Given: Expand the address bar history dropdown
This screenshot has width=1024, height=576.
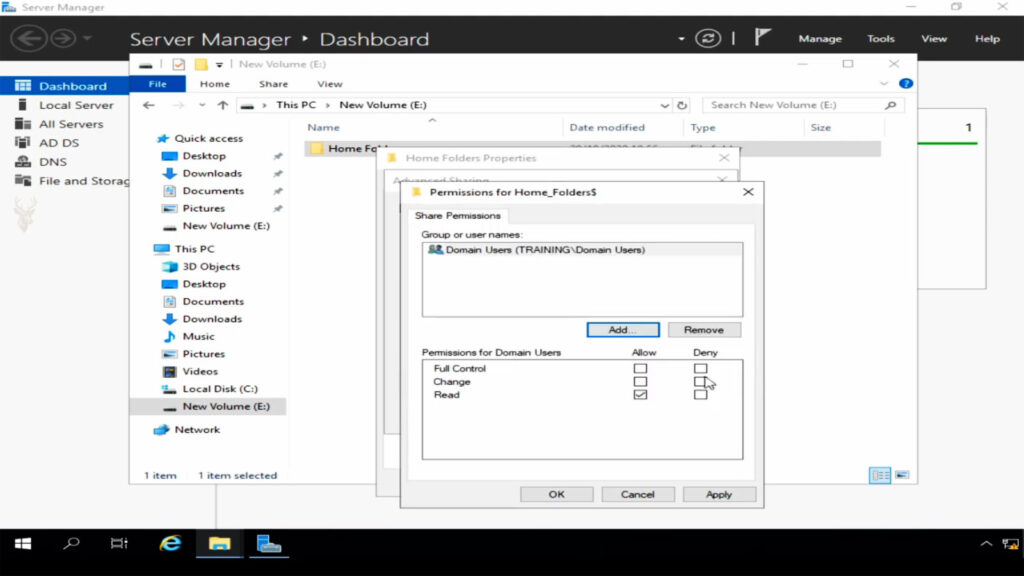Looking at the screenshot, I should coord(664,105).
